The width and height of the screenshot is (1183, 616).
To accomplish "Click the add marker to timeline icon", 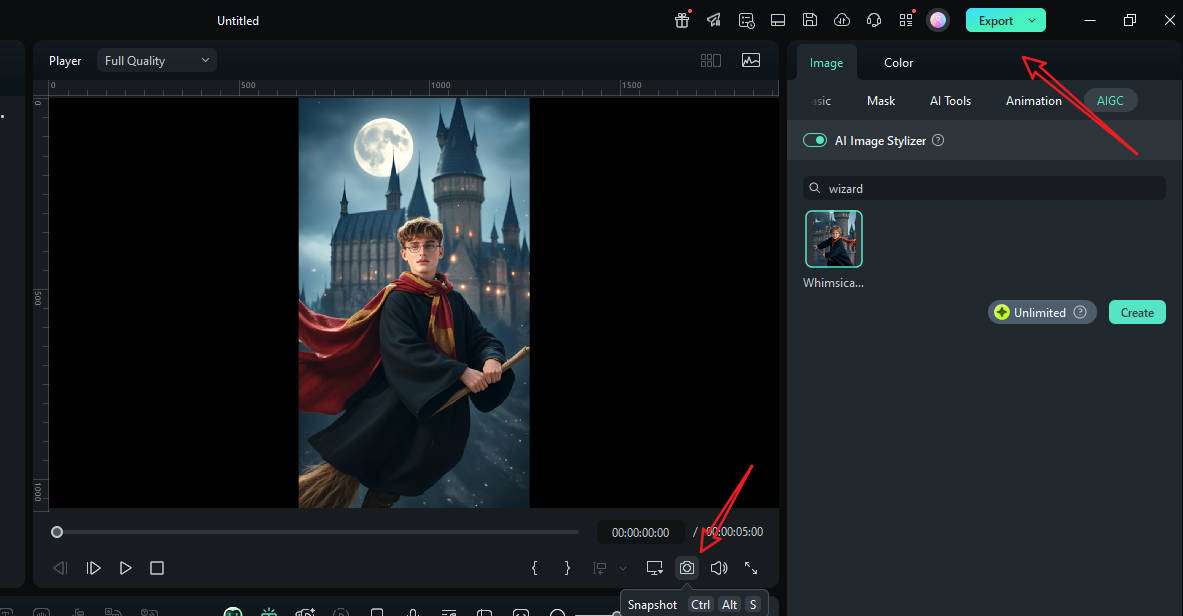I will (x=600, y=568).
